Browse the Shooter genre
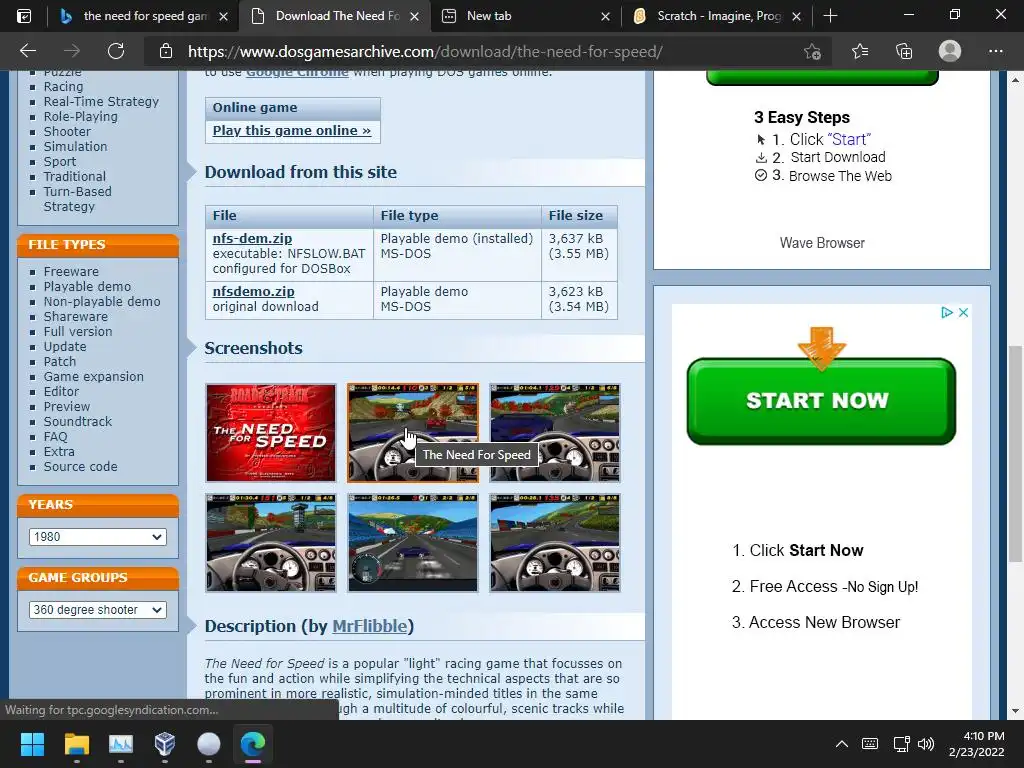The height and width of the screenshot is (768, 1024). (67, 132)
